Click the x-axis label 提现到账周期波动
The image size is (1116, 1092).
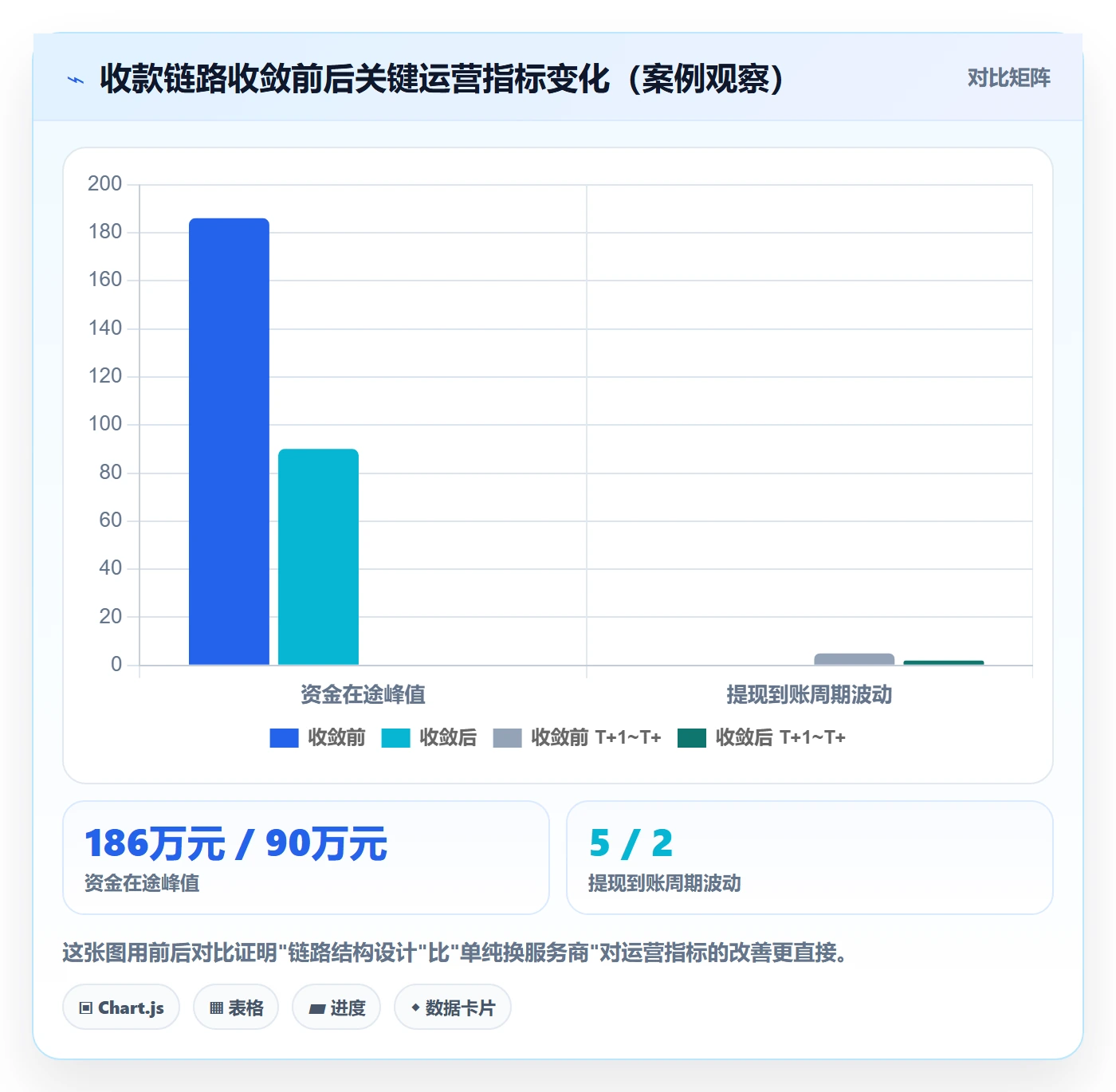click(809, 694)
